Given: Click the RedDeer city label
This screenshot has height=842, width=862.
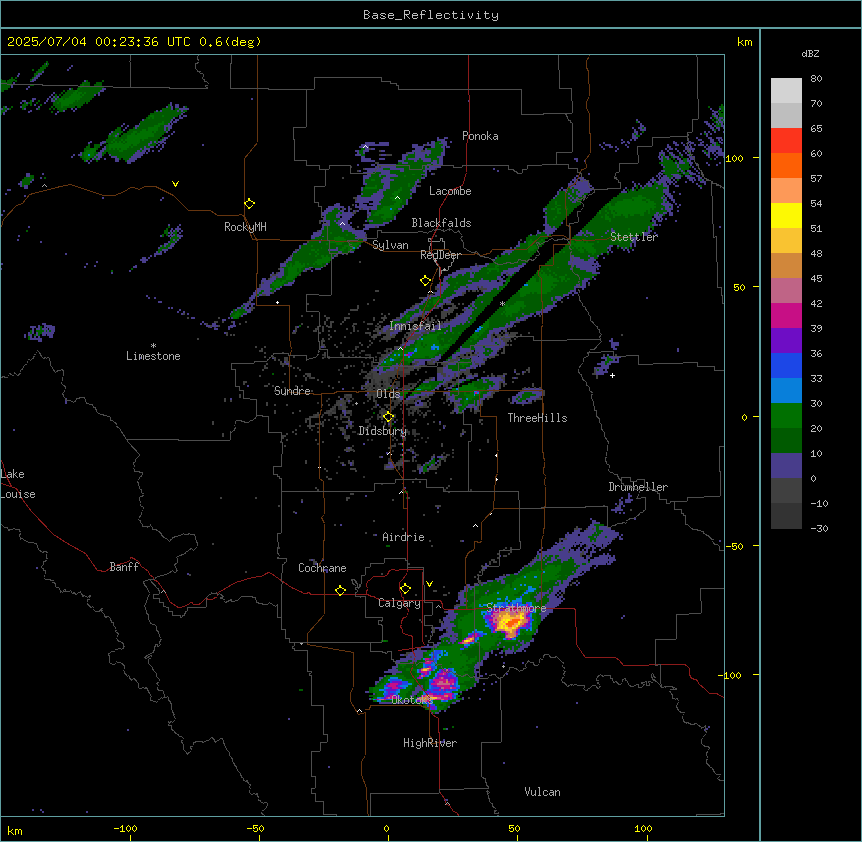Looking at the screenshot, I should [x=441, y=255].
